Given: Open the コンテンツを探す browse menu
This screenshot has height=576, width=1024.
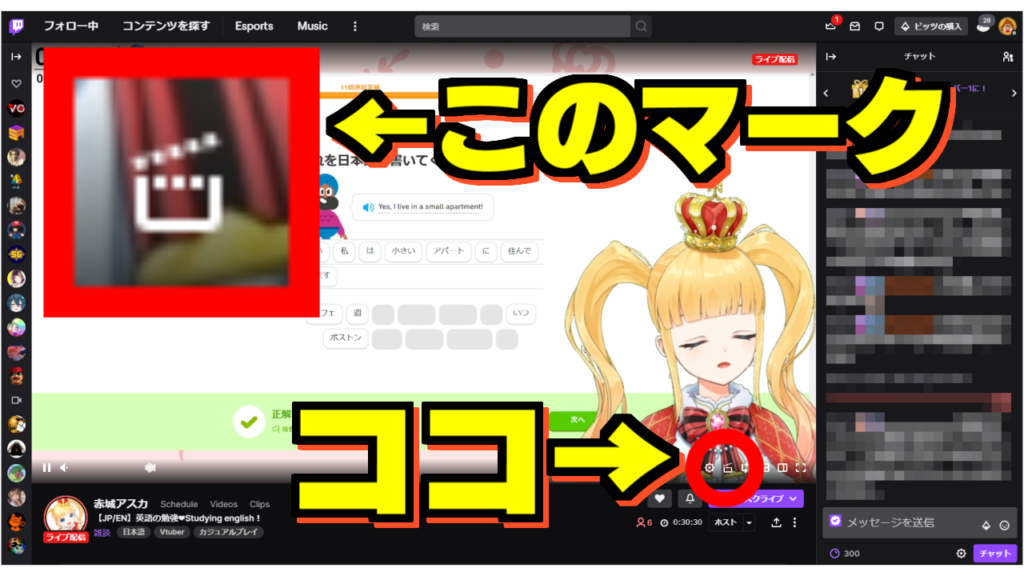Looking at the screenshot, I should click(166, 26).
